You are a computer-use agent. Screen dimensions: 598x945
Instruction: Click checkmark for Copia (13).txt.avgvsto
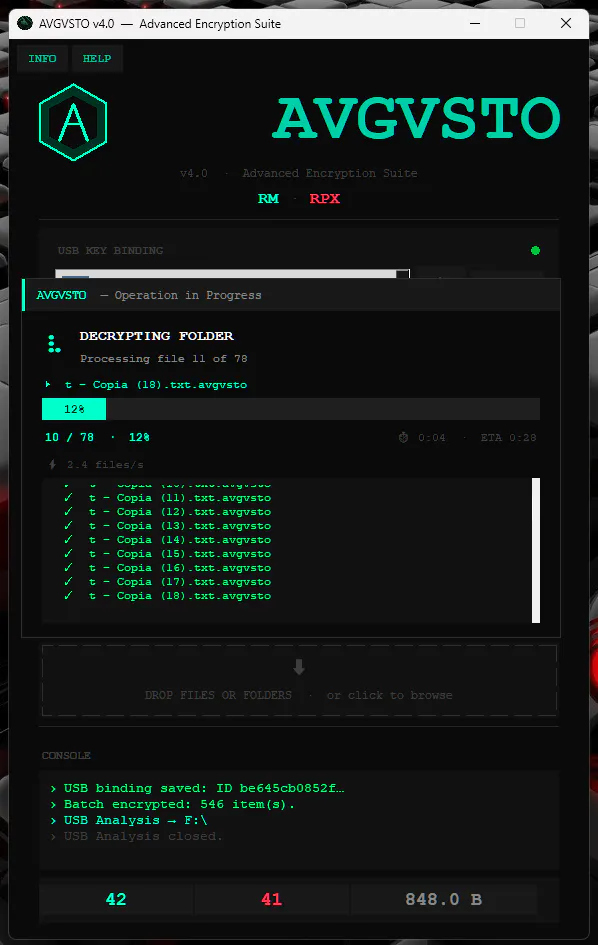click(68, 526)
